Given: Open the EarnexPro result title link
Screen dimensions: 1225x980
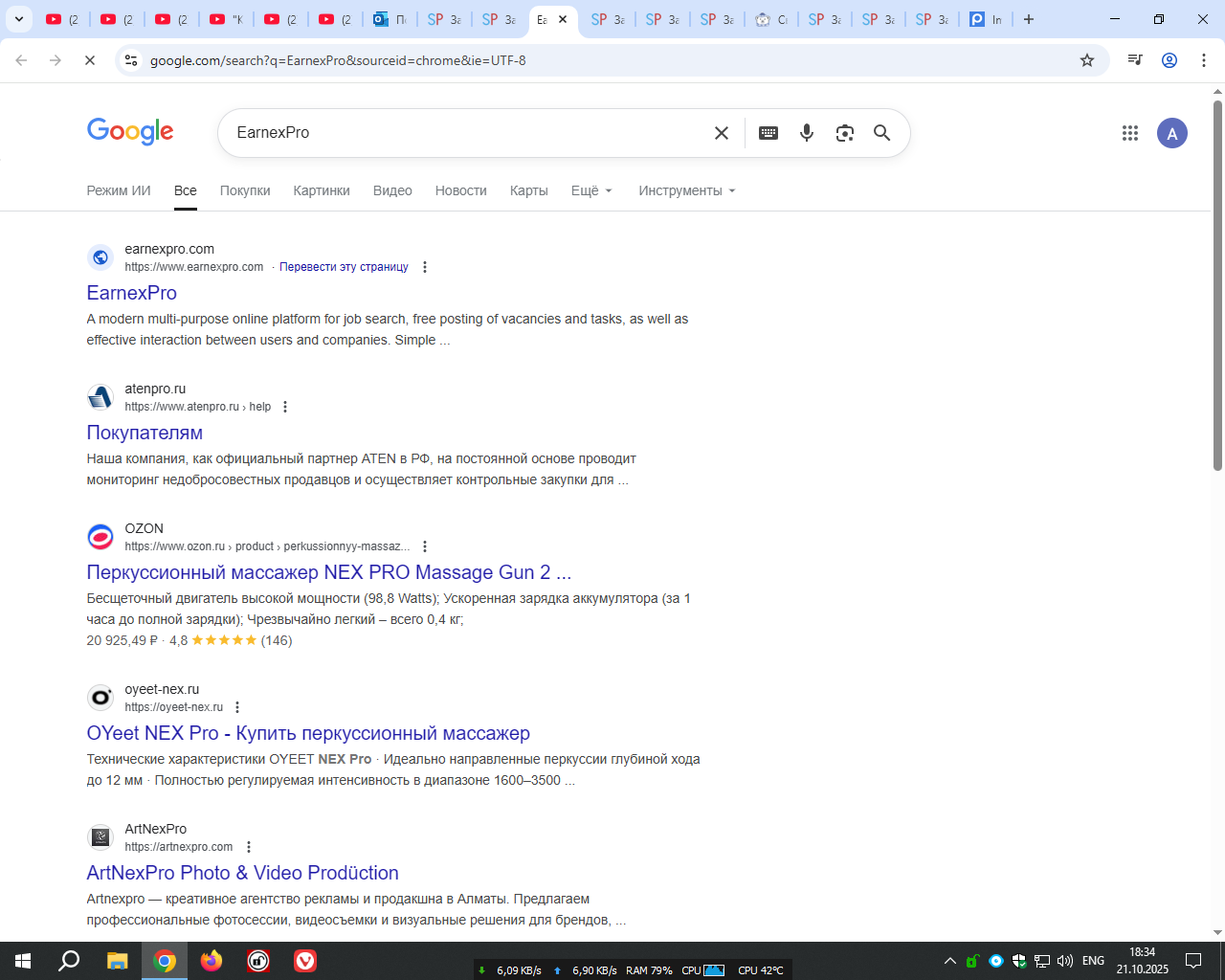Looking at the screenshot, I should [132, 293].
